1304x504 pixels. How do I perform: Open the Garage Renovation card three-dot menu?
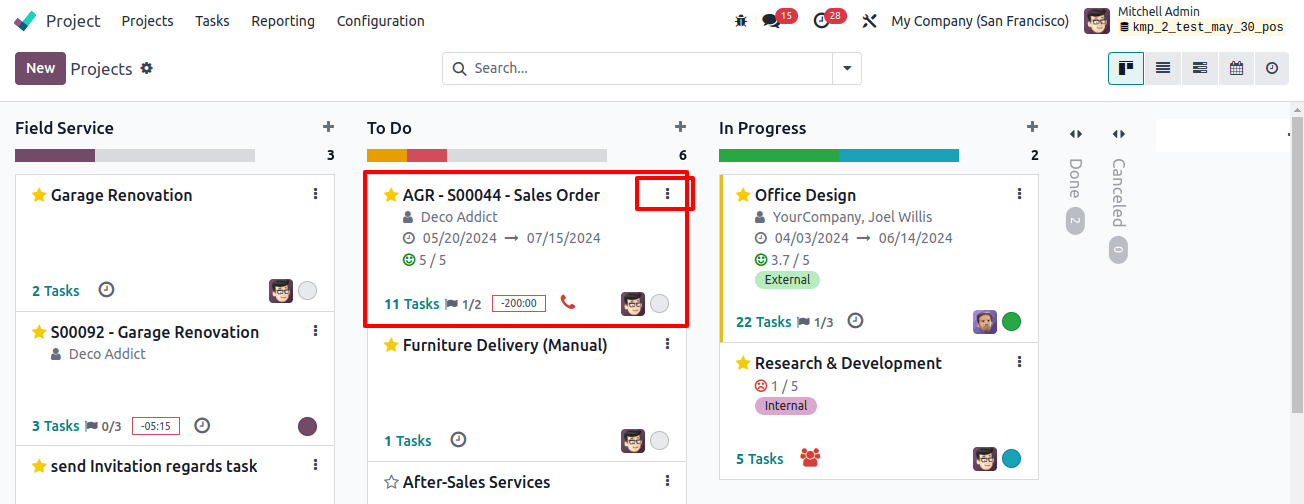[316, 194]
